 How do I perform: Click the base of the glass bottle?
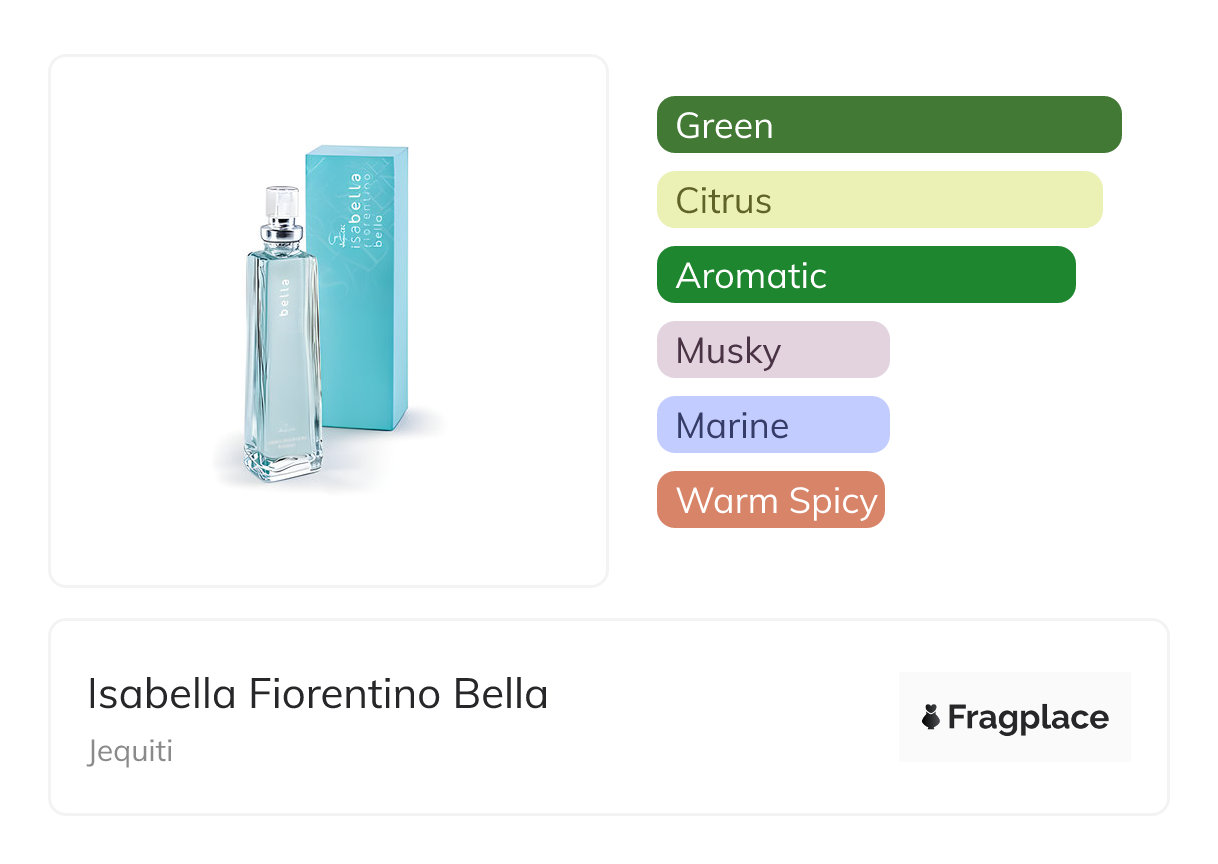[283, 462]
